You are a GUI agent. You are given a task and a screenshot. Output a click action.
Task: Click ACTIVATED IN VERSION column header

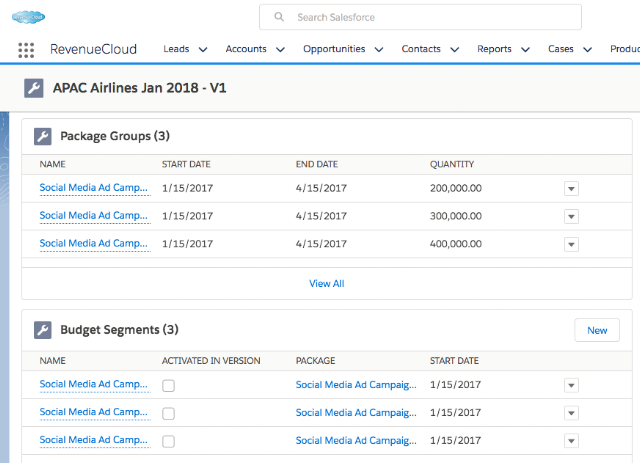211,361
